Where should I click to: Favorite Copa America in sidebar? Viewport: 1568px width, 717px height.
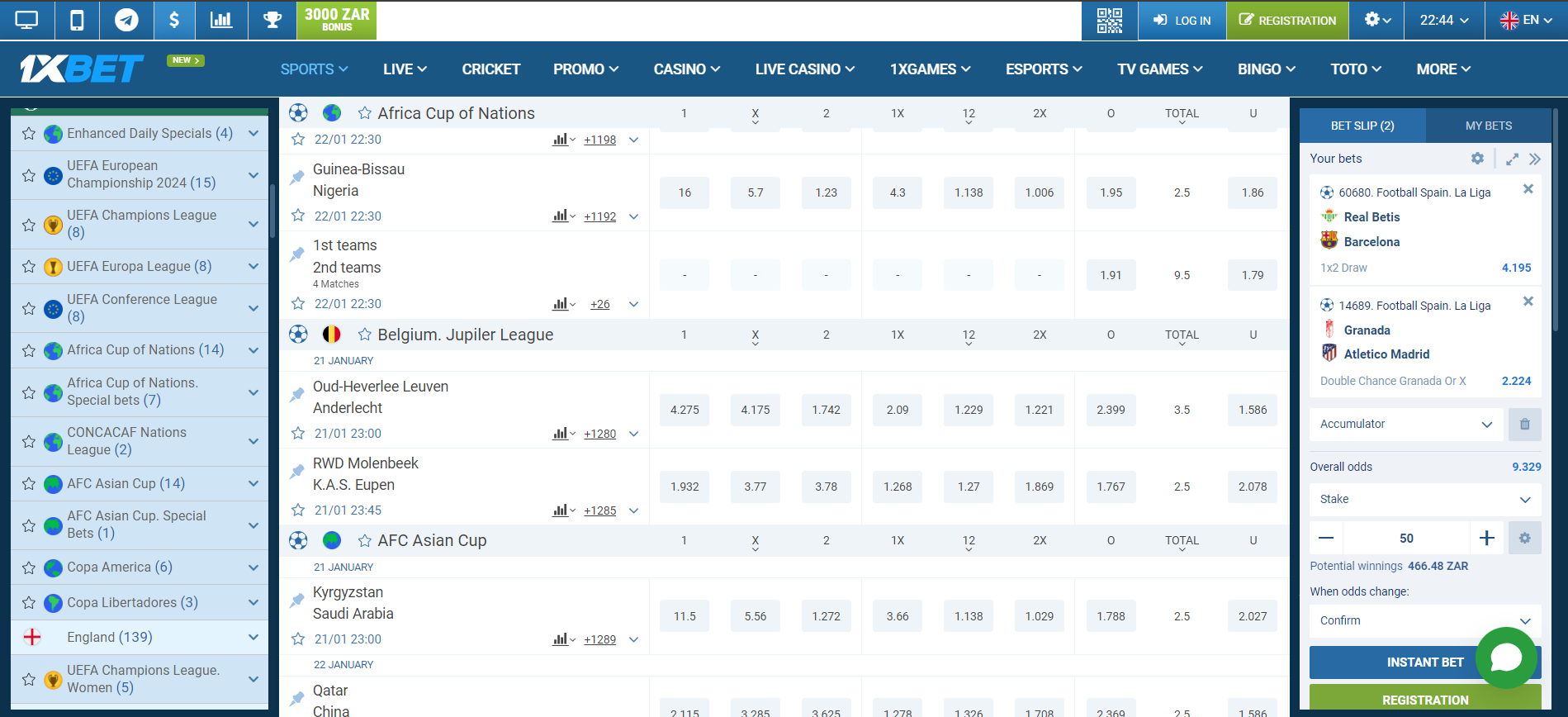point(29,568)
